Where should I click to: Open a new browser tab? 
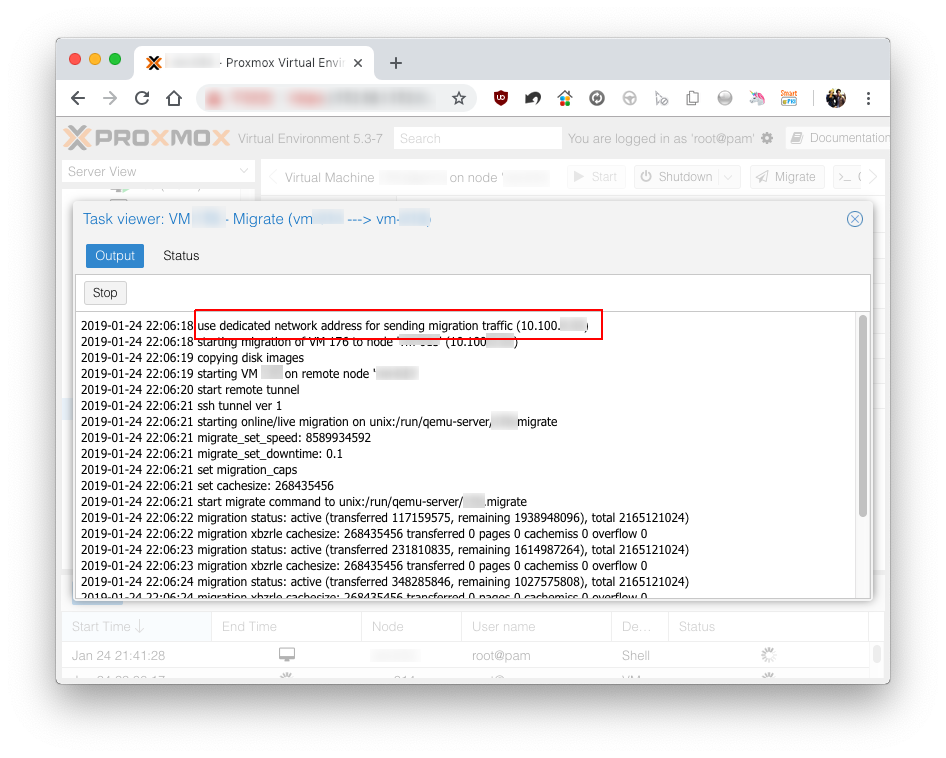[396, 63]
